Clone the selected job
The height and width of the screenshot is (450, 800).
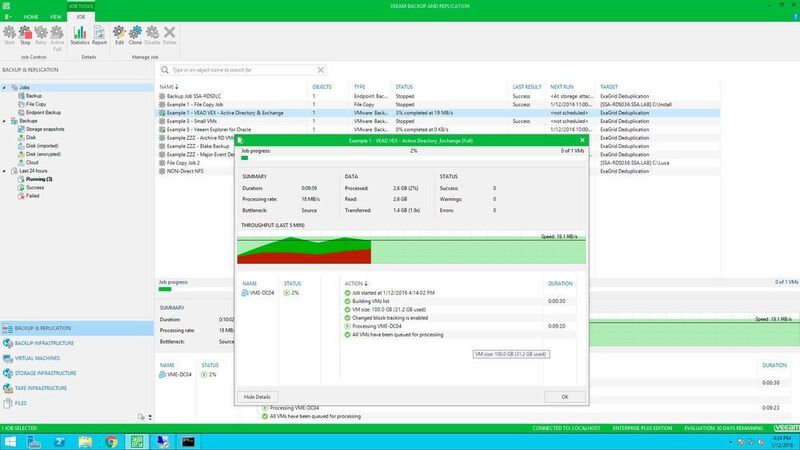click(135, 36)
